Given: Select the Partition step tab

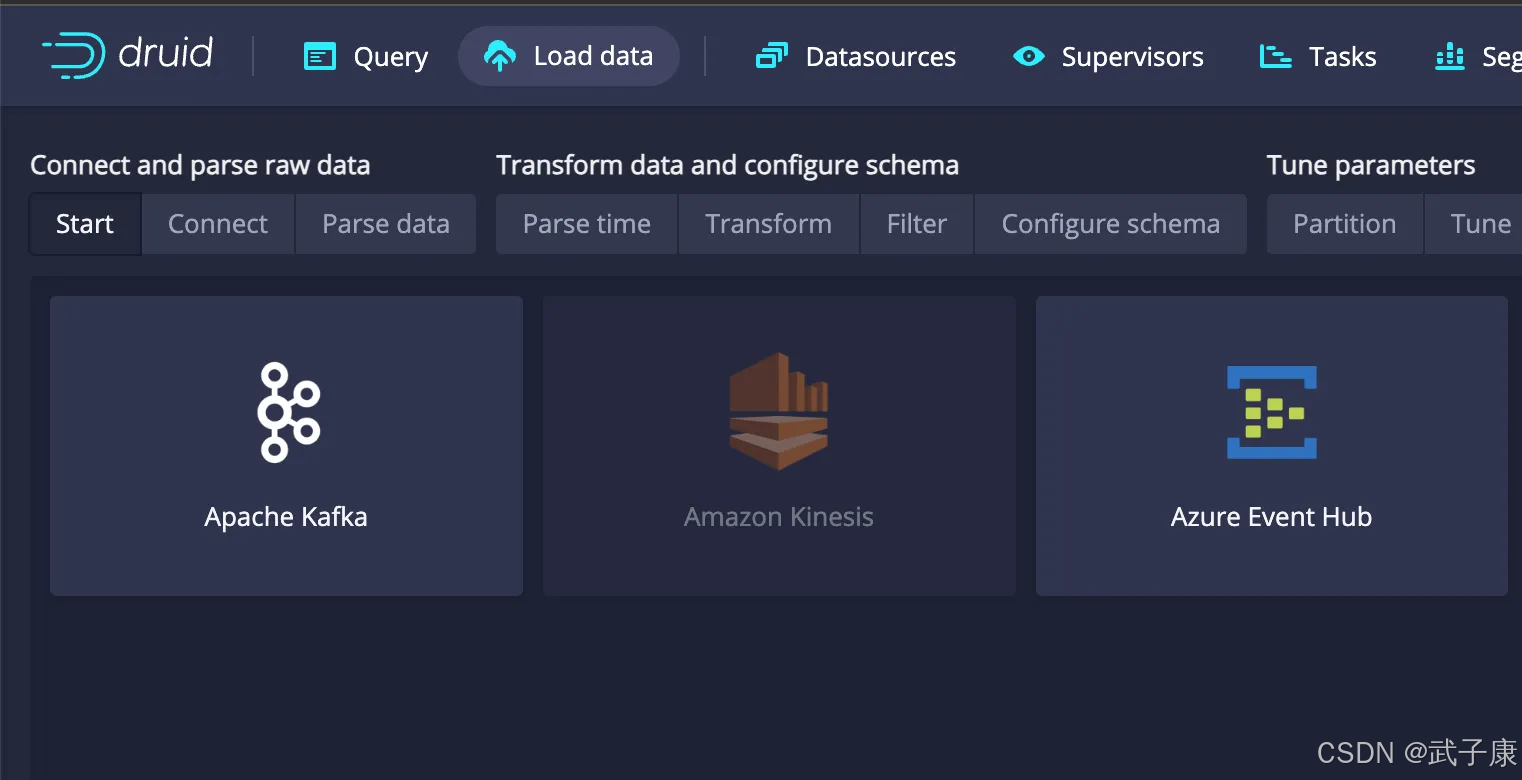Looking at the screenshot, I should [x=1344, y=224].
